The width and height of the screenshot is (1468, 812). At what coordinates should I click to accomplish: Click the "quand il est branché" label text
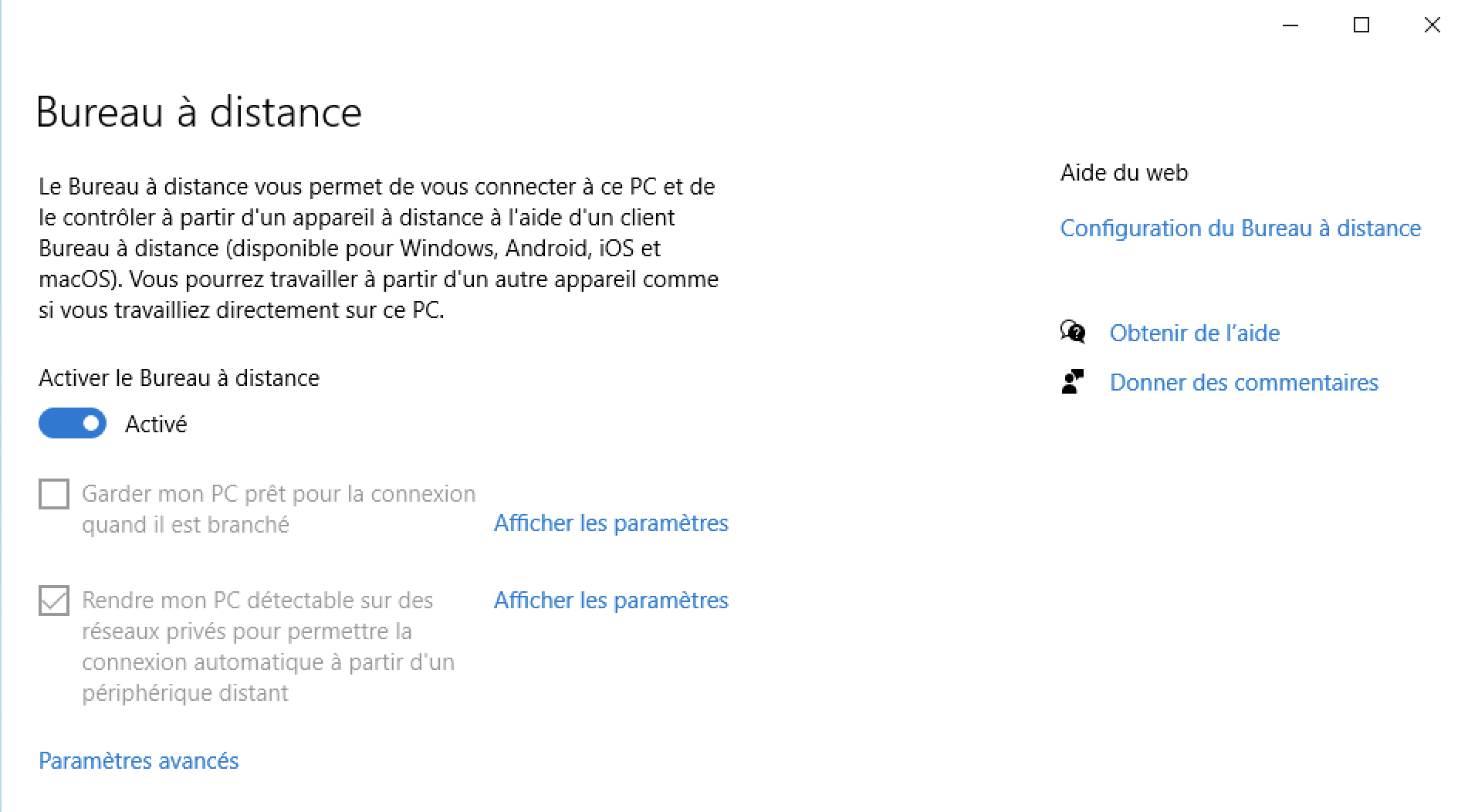coord(185,525)
